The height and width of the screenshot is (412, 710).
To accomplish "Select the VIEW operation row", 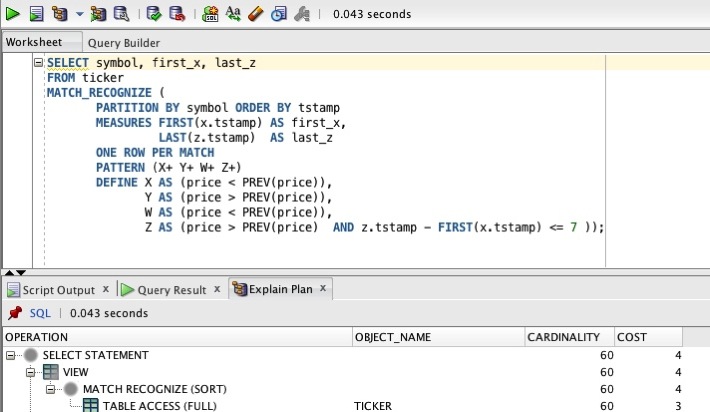I will 343,372.
